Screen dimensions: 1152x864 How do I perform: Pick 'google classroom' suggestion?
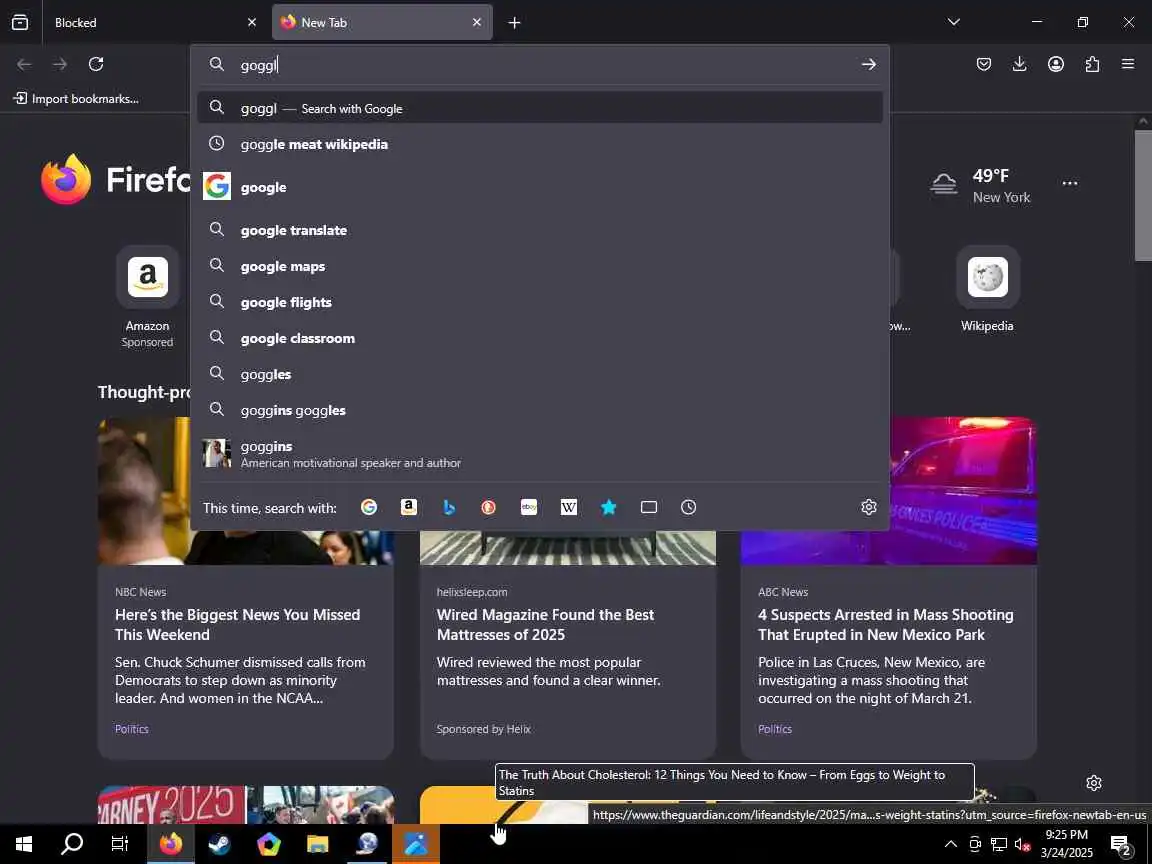[540, 338]
